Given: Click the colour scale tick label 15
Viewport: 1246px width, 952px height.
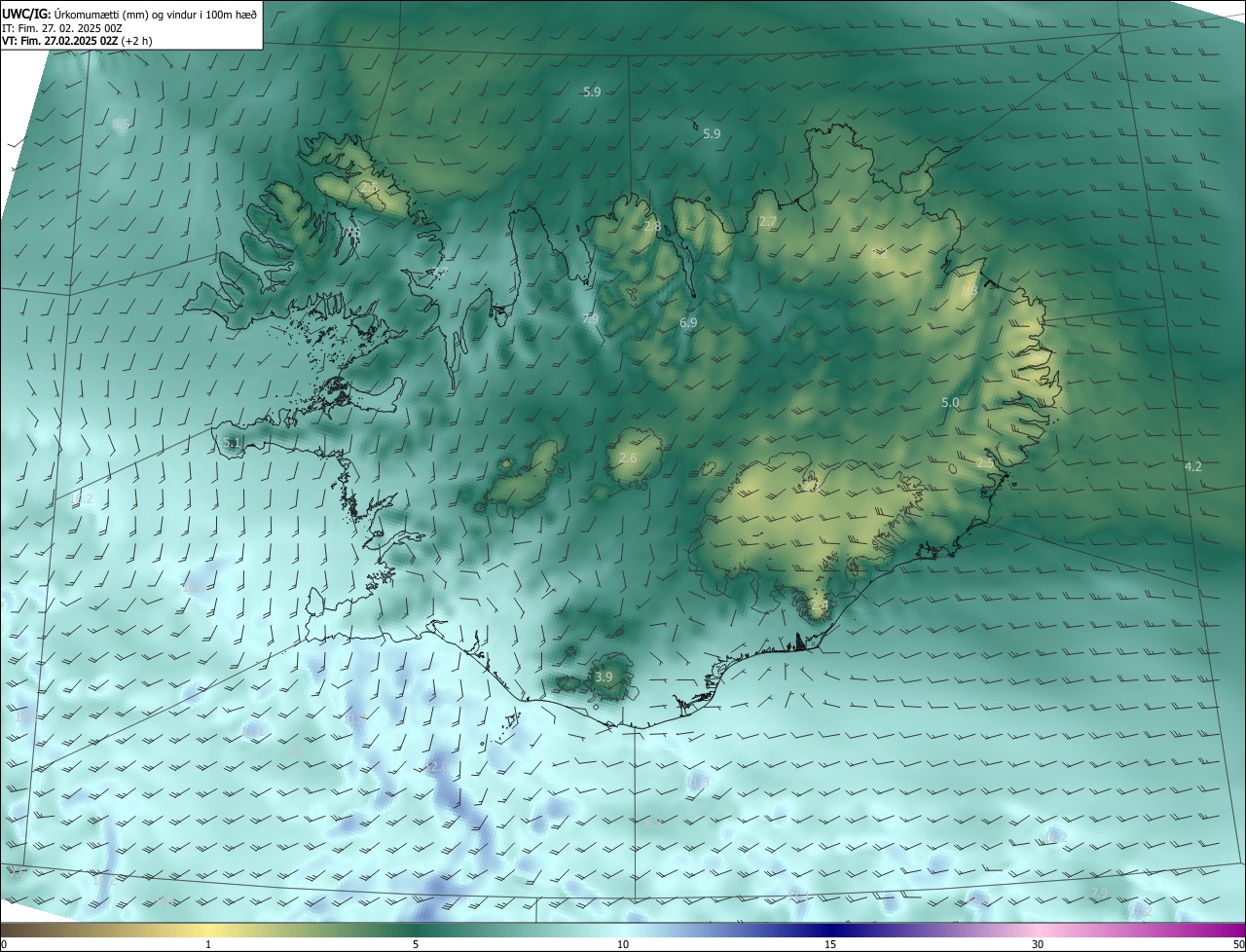Looking at the screenshot, I should coord(830,944).
